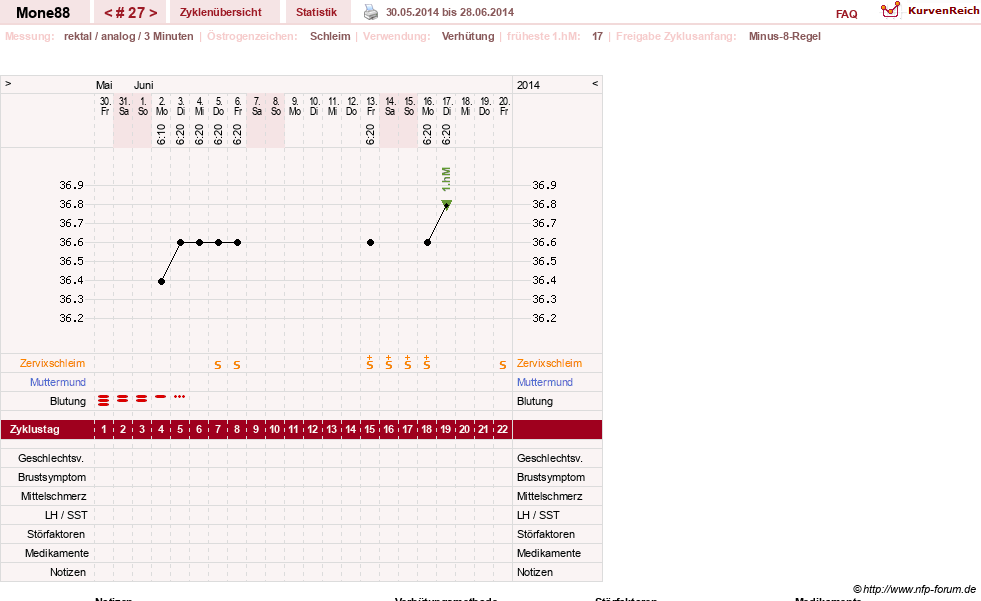The height and width of the screenshot is (601, 981).
Task: Click the right Zervixschleim row label
Action: [x=549, y=363]
